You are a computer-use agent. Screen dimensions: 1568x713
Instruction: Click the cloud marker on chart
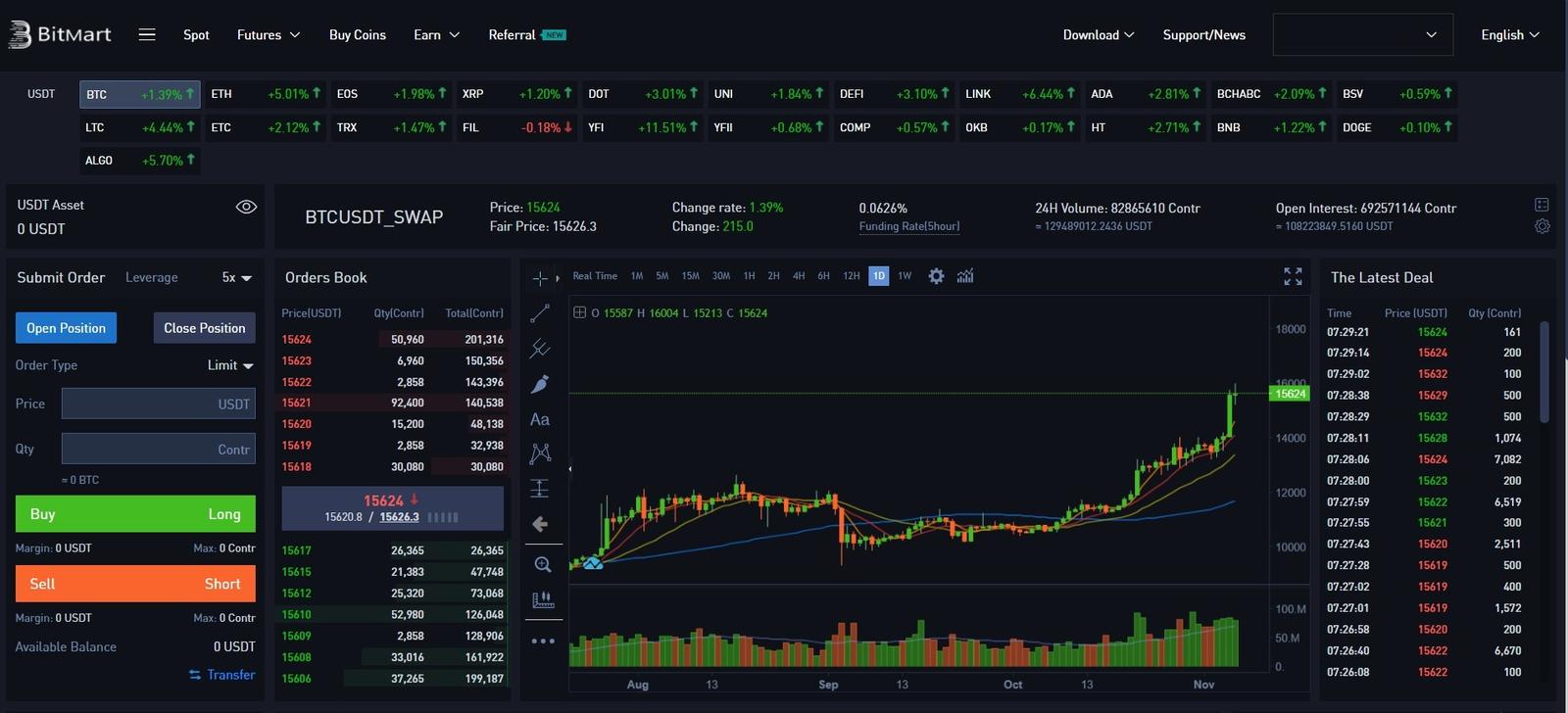(x=593, y=562)
